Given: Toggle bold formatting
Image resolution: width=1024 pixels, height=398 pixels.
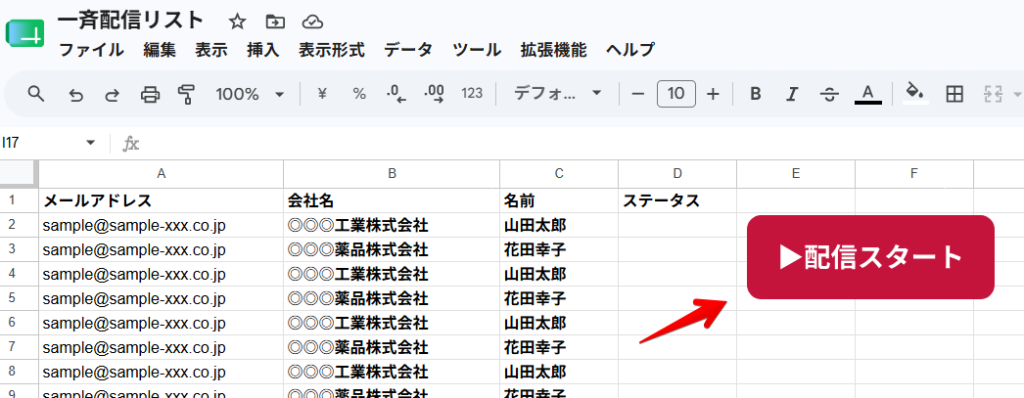Looking at the screenshot, I should 756,94.
